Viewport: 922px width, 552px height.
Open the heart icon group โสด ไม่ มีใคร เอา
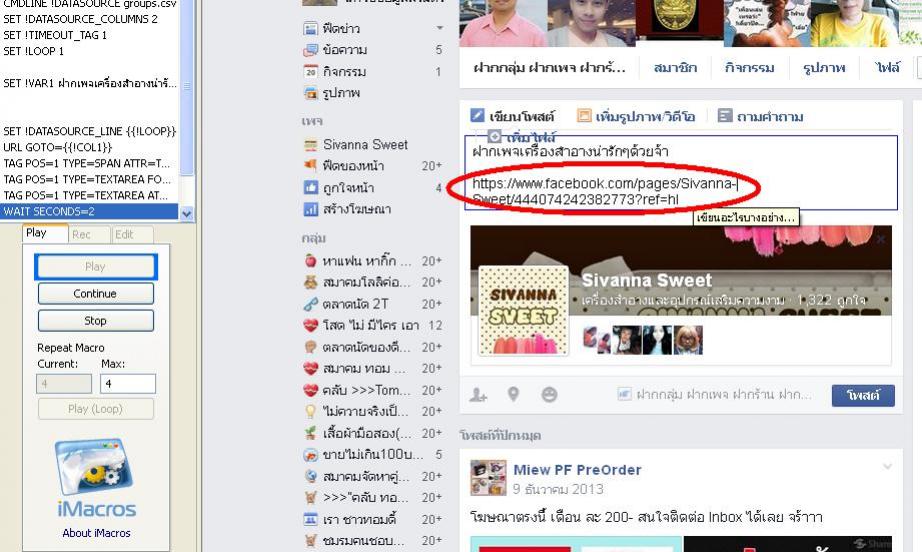click(310, 325)
